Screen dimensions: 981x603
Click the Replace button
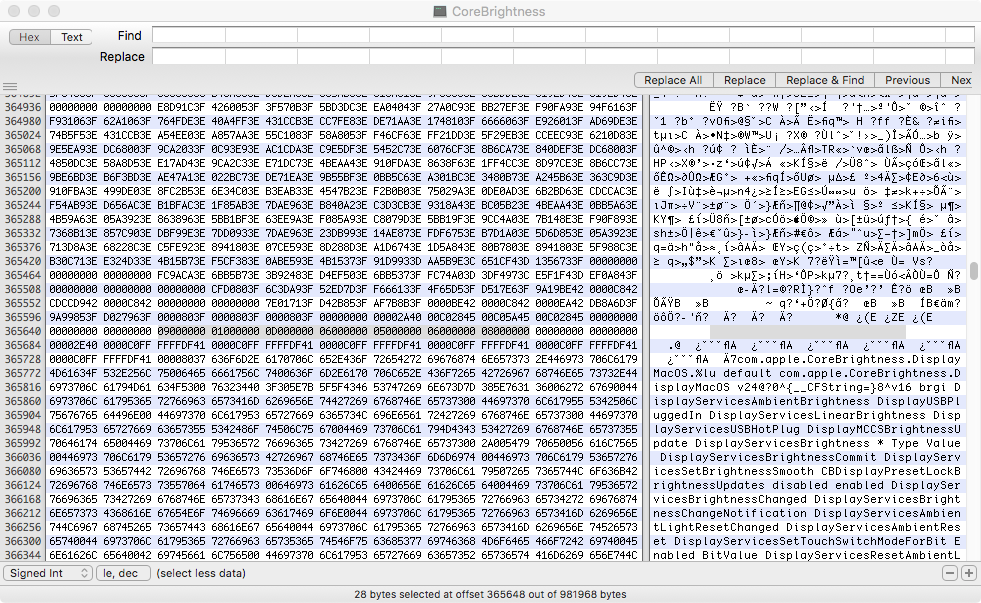pyautogui.click(x=745, y=80)
